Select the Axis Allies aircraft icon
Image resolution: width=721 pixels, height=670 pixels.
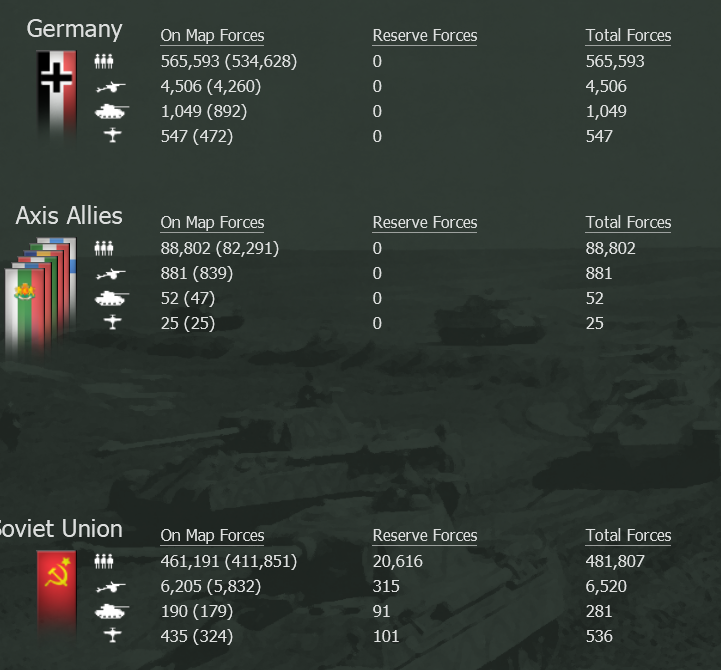pyautogui.click(x=113, y=322)
